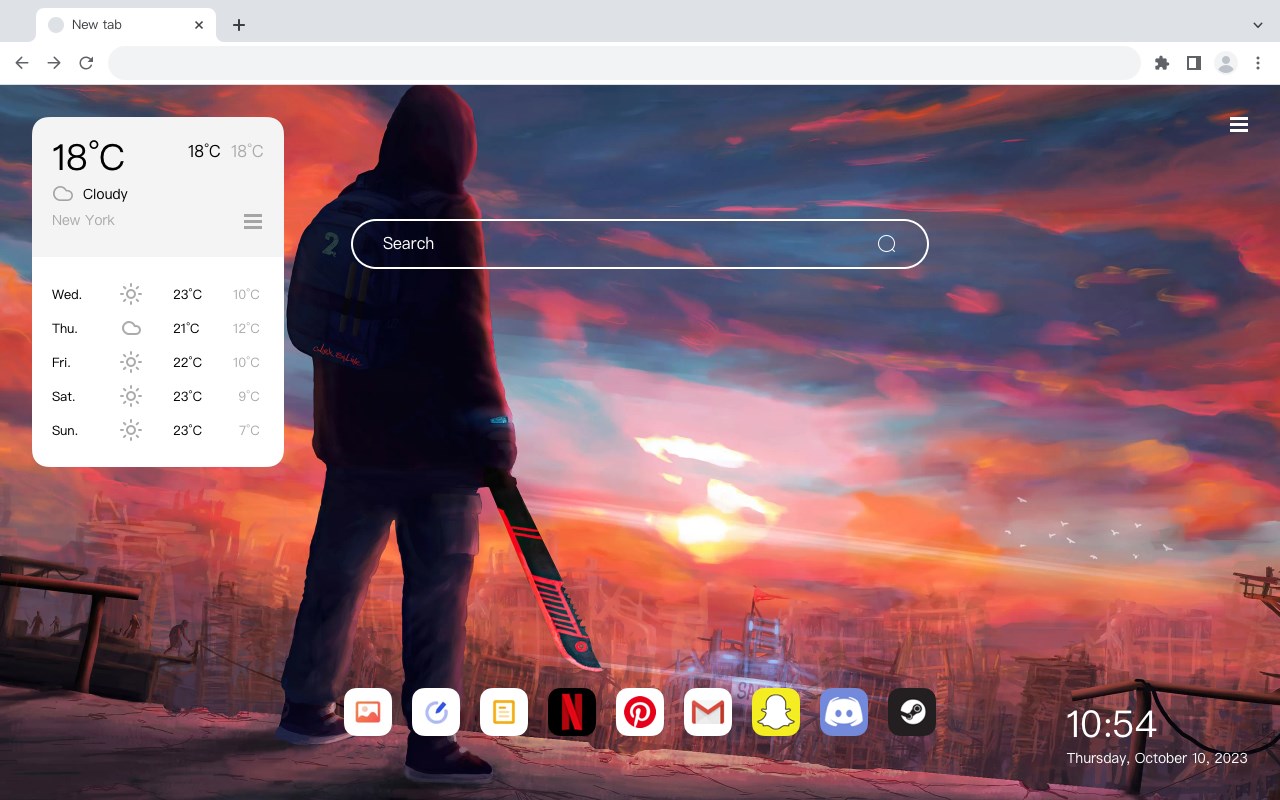Click the sunny icon for Sun.
The height and width of the screenshot is (800, 1280).
click(x=131, y=430)
